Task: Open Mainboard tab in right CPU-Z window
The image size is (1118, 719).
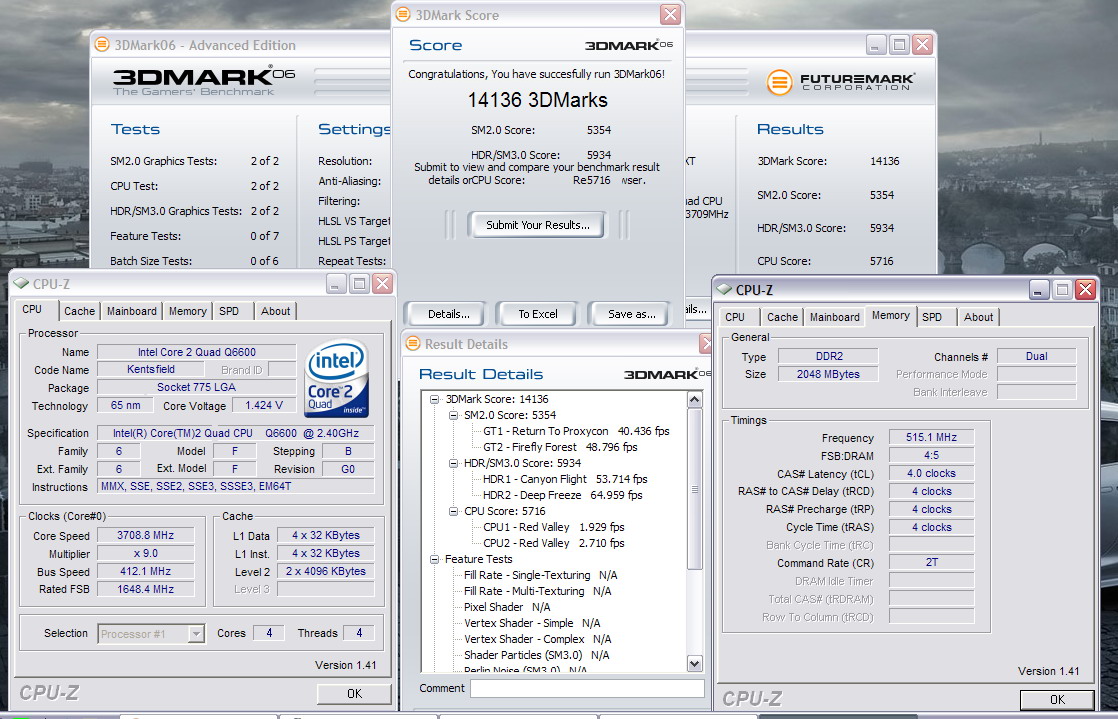Action: pyautogui.click(x=834, y=317)
